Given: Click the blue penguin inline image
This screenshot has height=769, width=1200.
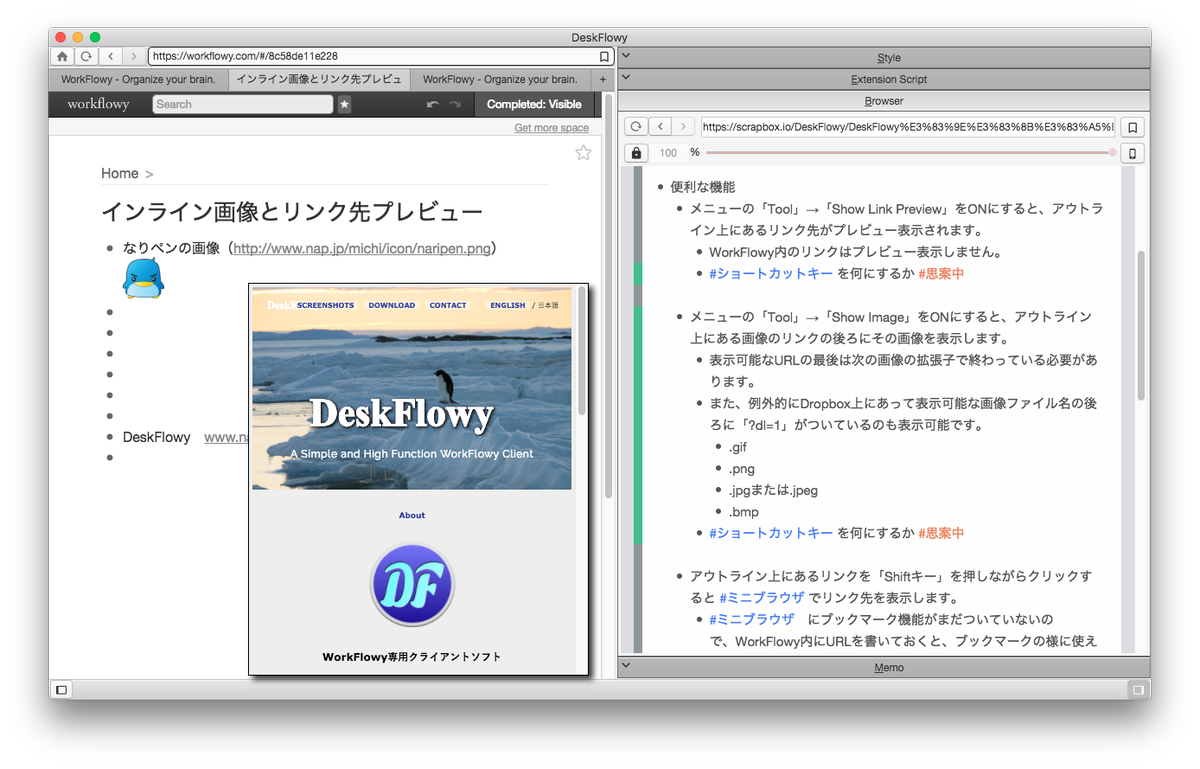Looking at the screenshot, I should click(x=143, y=277).
